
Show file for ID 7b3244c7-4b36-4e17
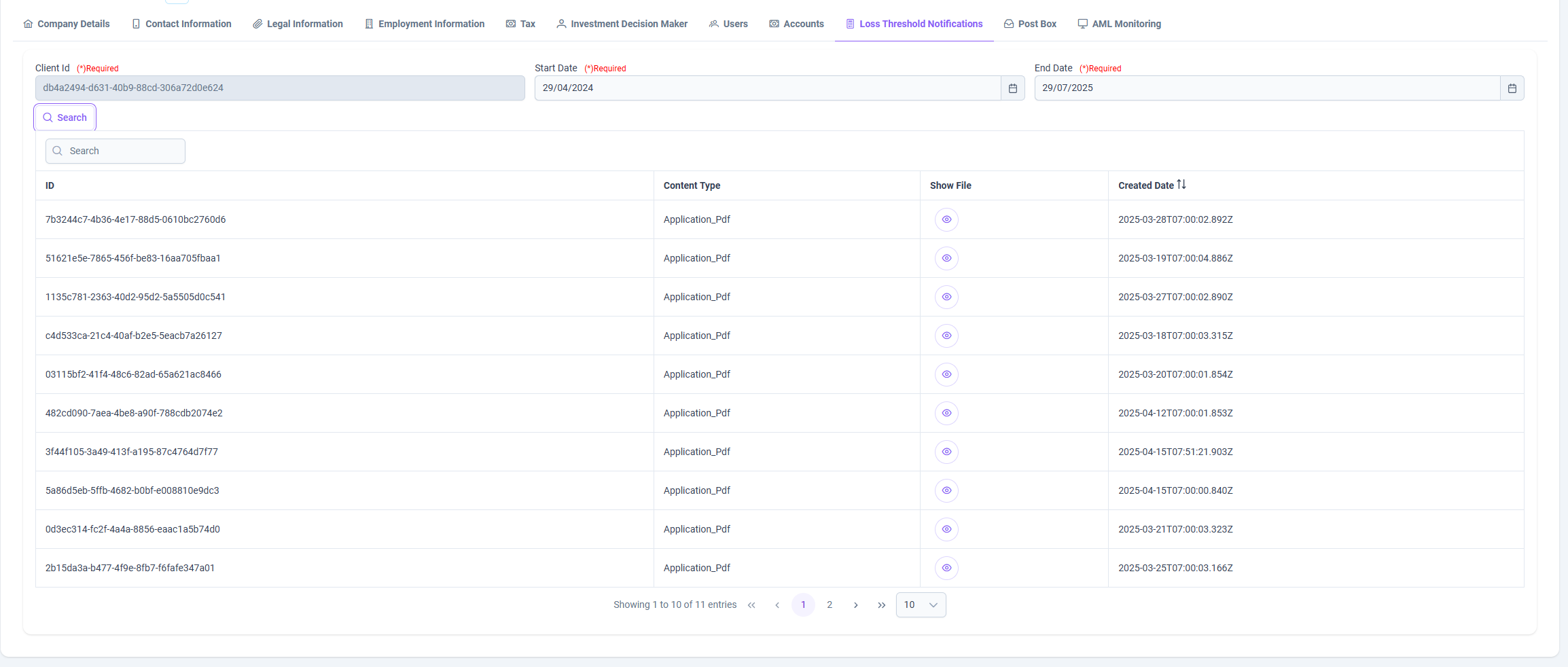click(x=946, y=219)
